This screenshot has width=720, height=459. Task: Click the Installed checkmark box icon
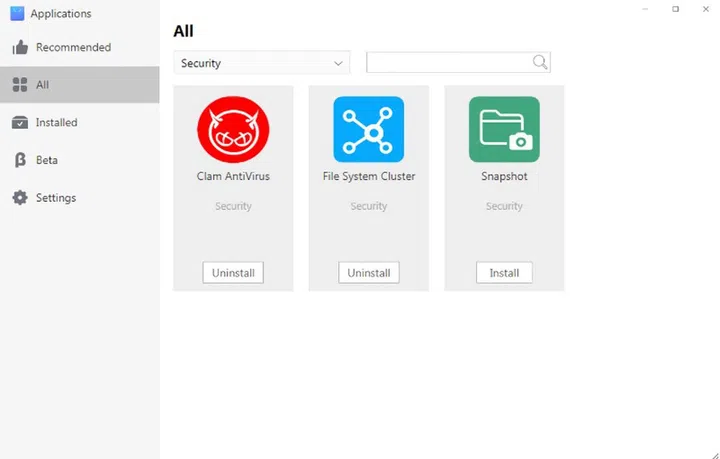tap(19, 123)
